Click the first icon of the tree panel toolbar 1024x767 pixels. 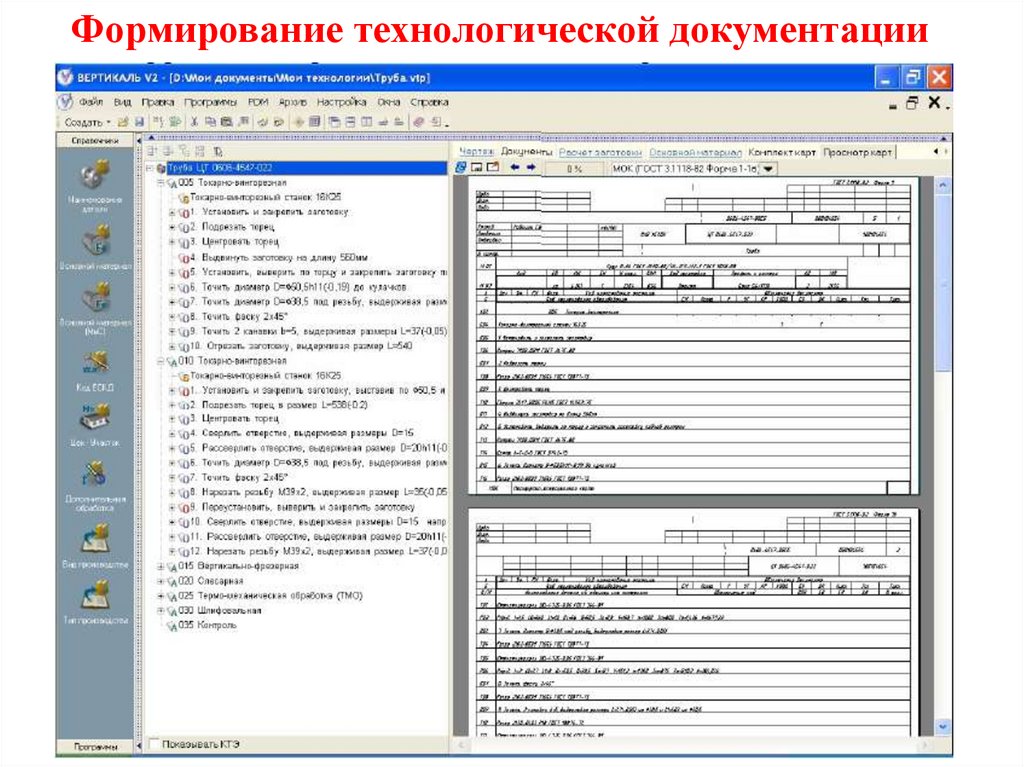pyautogui.click(x=153, y=152)
